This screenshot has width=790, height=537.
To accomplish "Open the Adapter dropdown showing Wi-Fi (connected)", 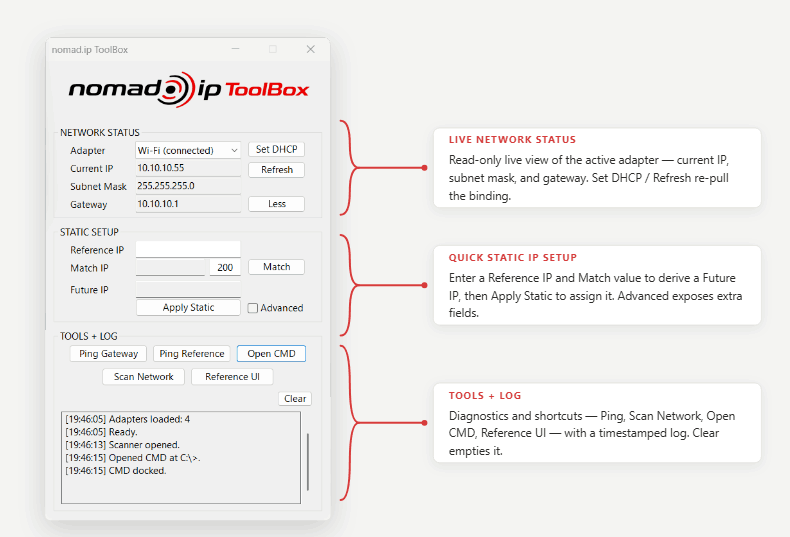I will [188, 150].
